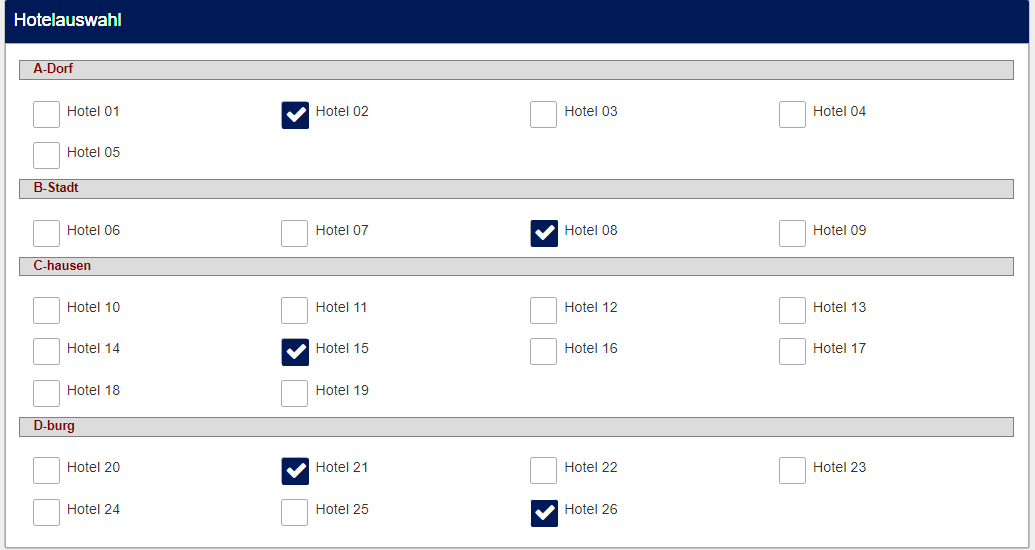The width and height of the screenshot is (1035, 550).
Task: Tick the Hotel 05 checkbox
Action: point(46,155)
